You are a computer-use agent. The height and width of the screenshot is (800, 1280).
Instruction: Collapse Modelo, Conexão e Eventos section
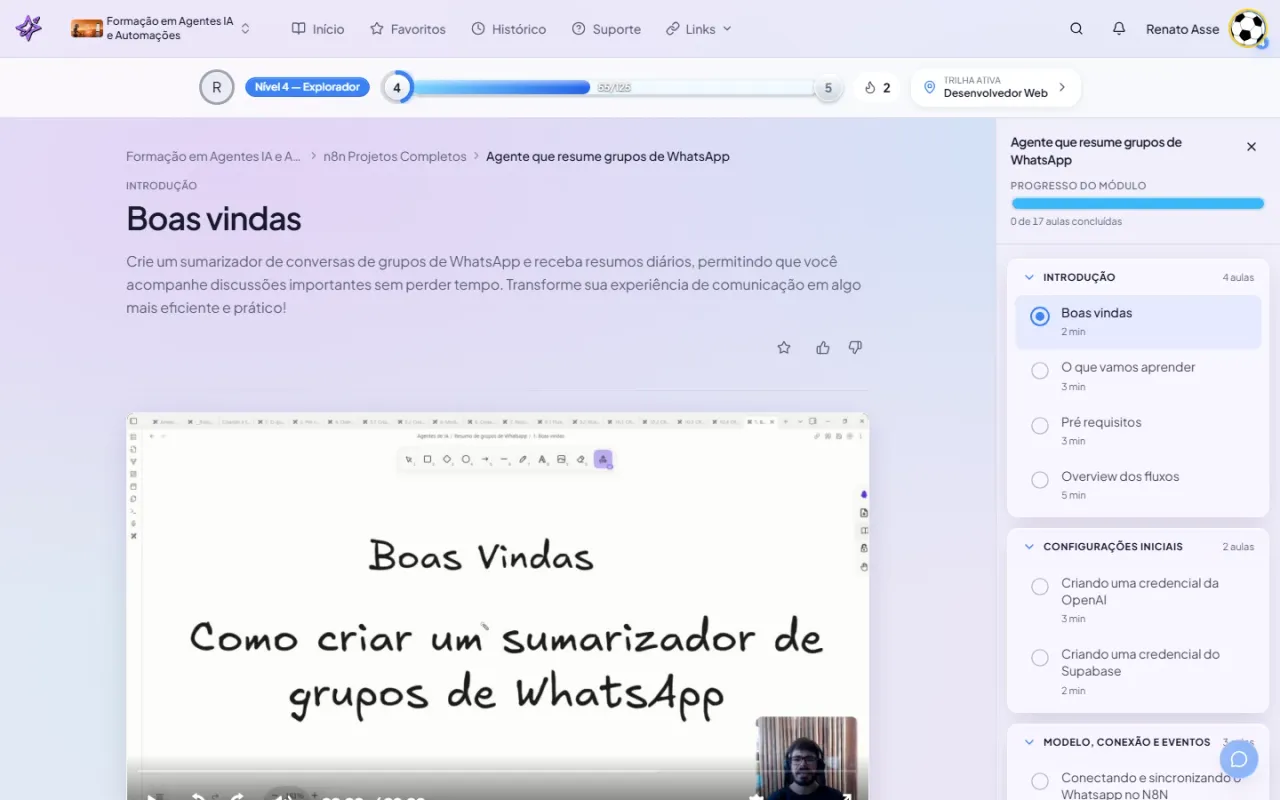(1029, 742)
